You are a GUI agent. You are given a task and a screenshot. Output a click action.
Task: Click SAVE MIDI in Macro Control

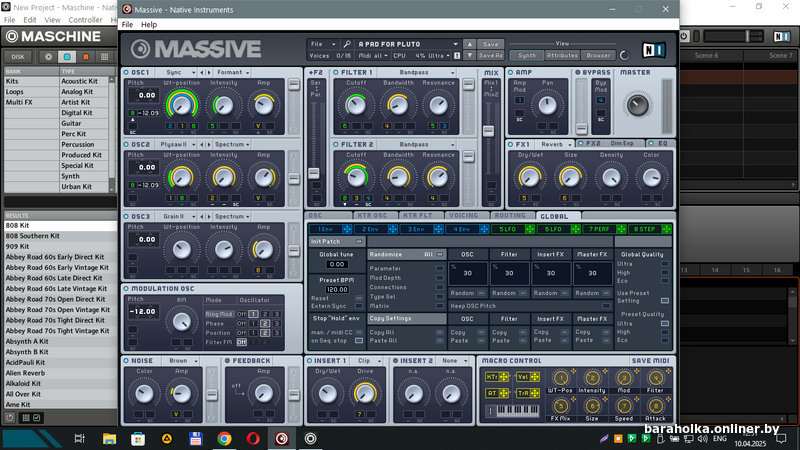tap(650, 361)
